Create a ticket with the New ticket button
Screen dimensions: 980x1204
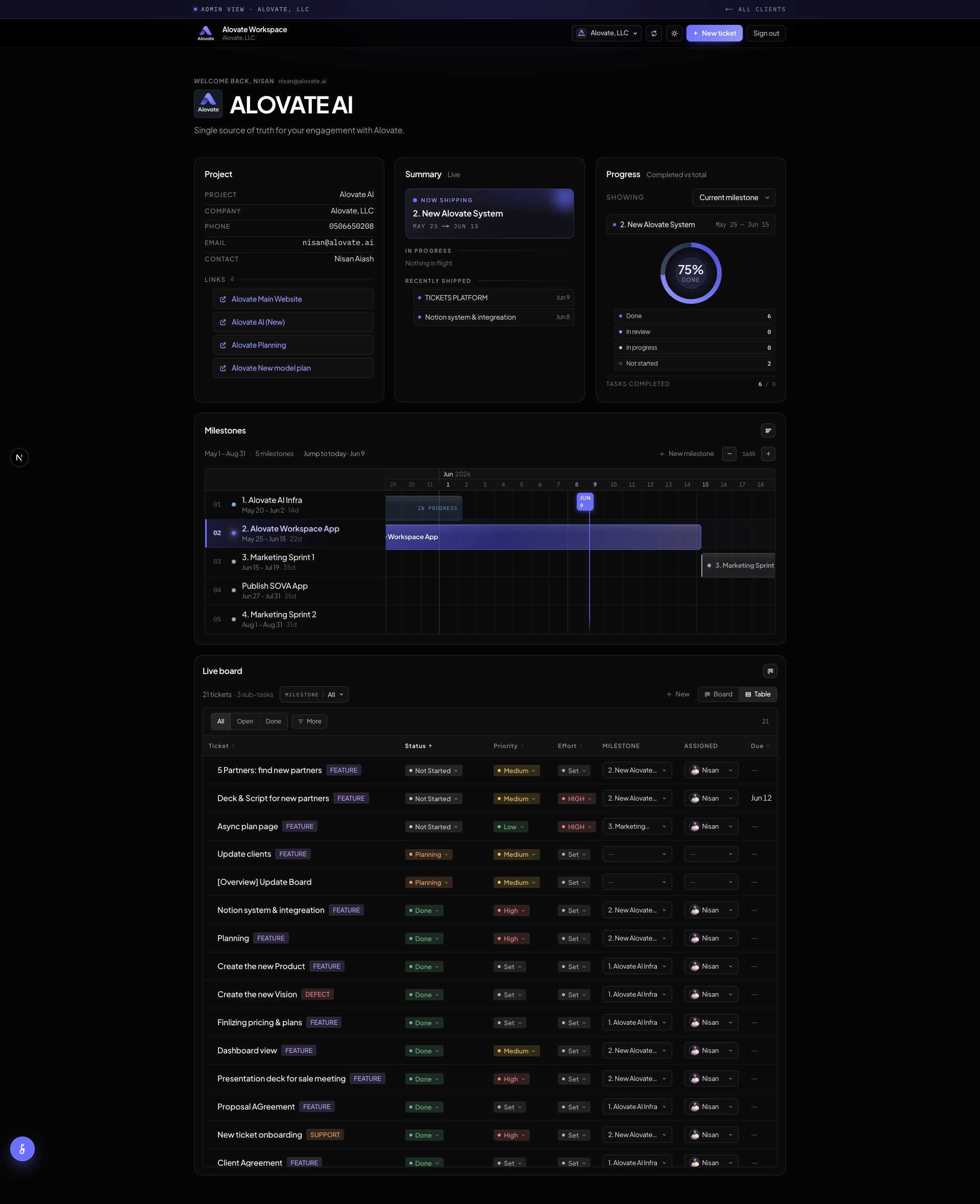[714, 33]
